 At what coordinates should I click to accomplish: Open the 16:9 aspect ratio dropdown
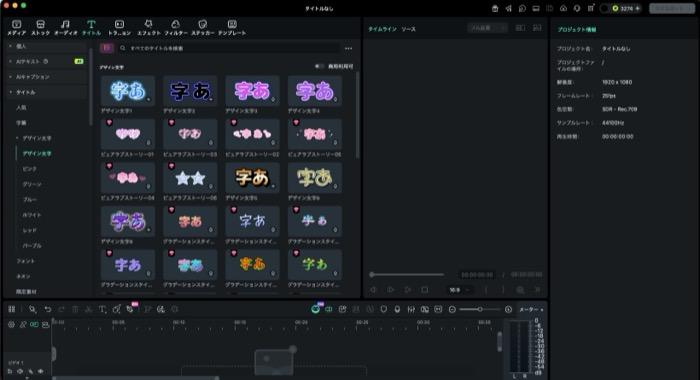459,290
